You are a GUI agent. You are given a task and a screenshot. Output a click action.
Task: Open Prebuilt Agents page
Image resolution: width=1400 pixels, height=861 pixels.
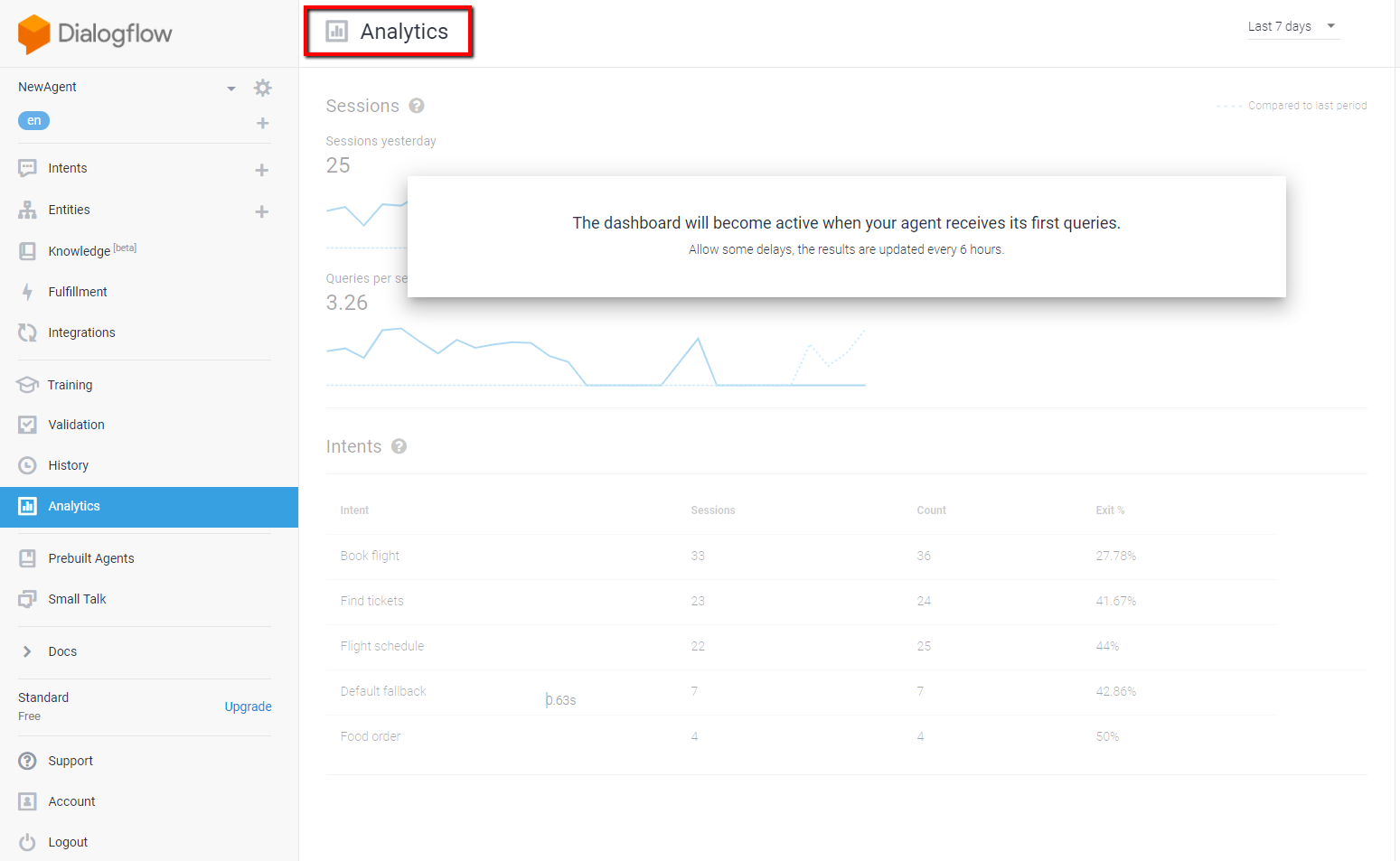point(91,558)
